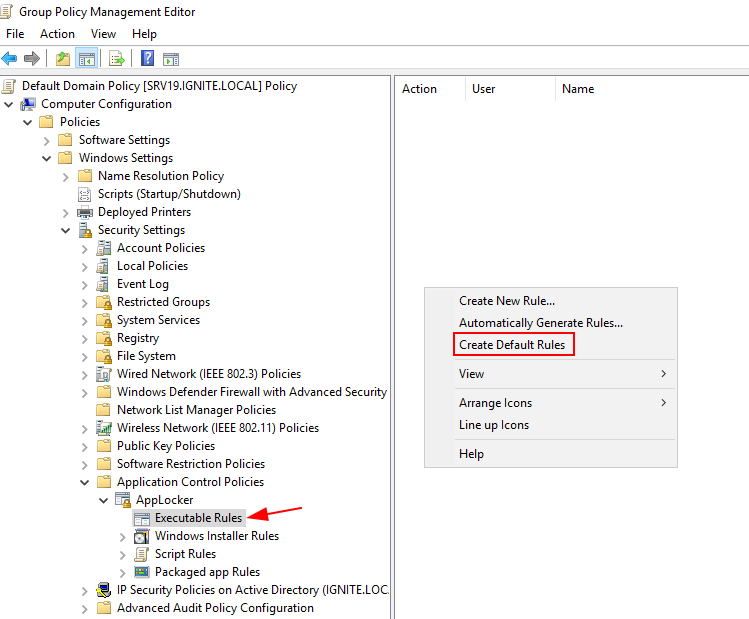This screenshot has height=619, width=749.
Task: Select Advanced Audit Policy Configuration
Action: pos(215,608)
